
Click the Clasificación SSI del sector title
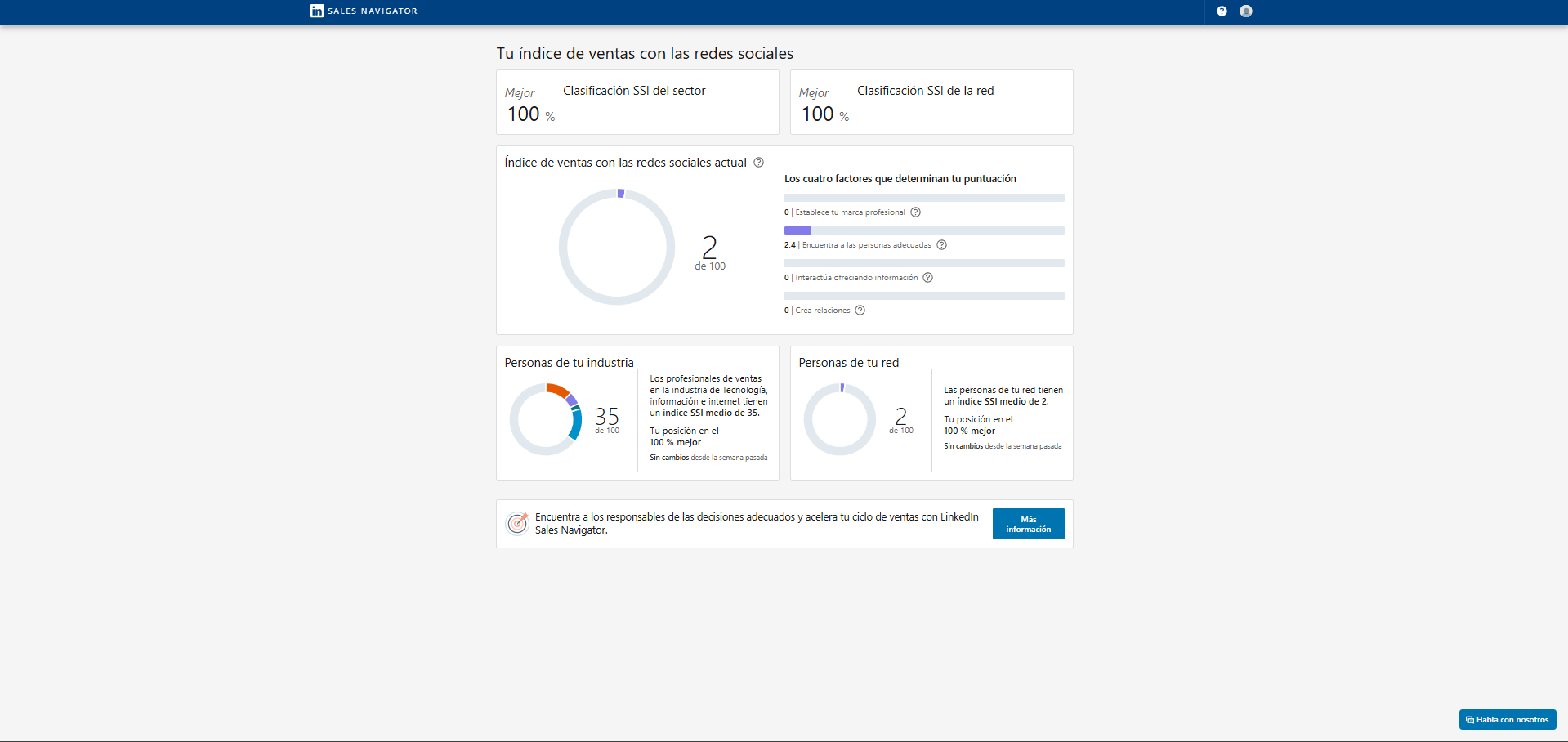point(634,91)
